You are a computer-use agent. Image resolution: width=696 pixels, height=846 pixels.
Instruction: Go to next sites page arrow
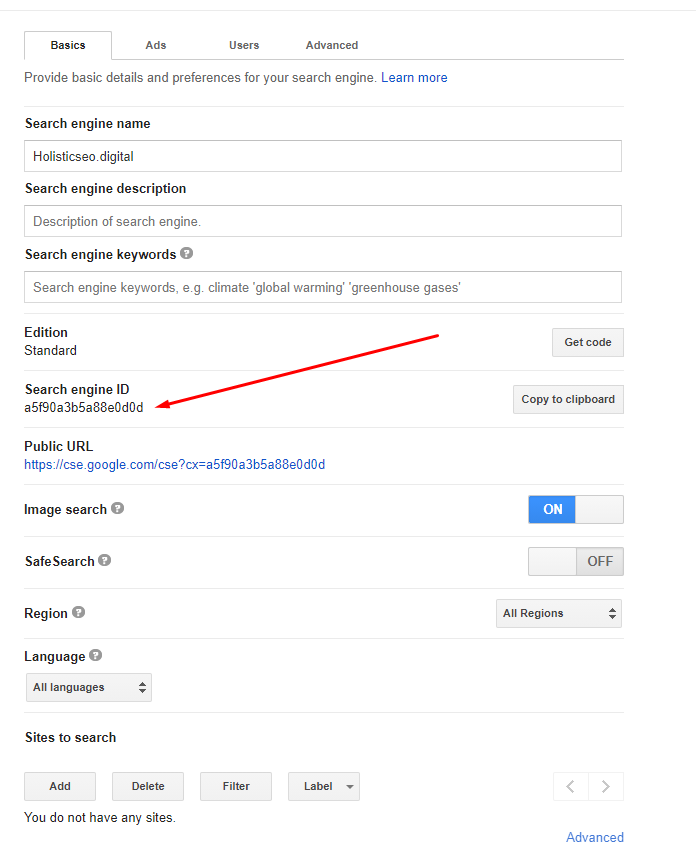[x=606, y=786]
